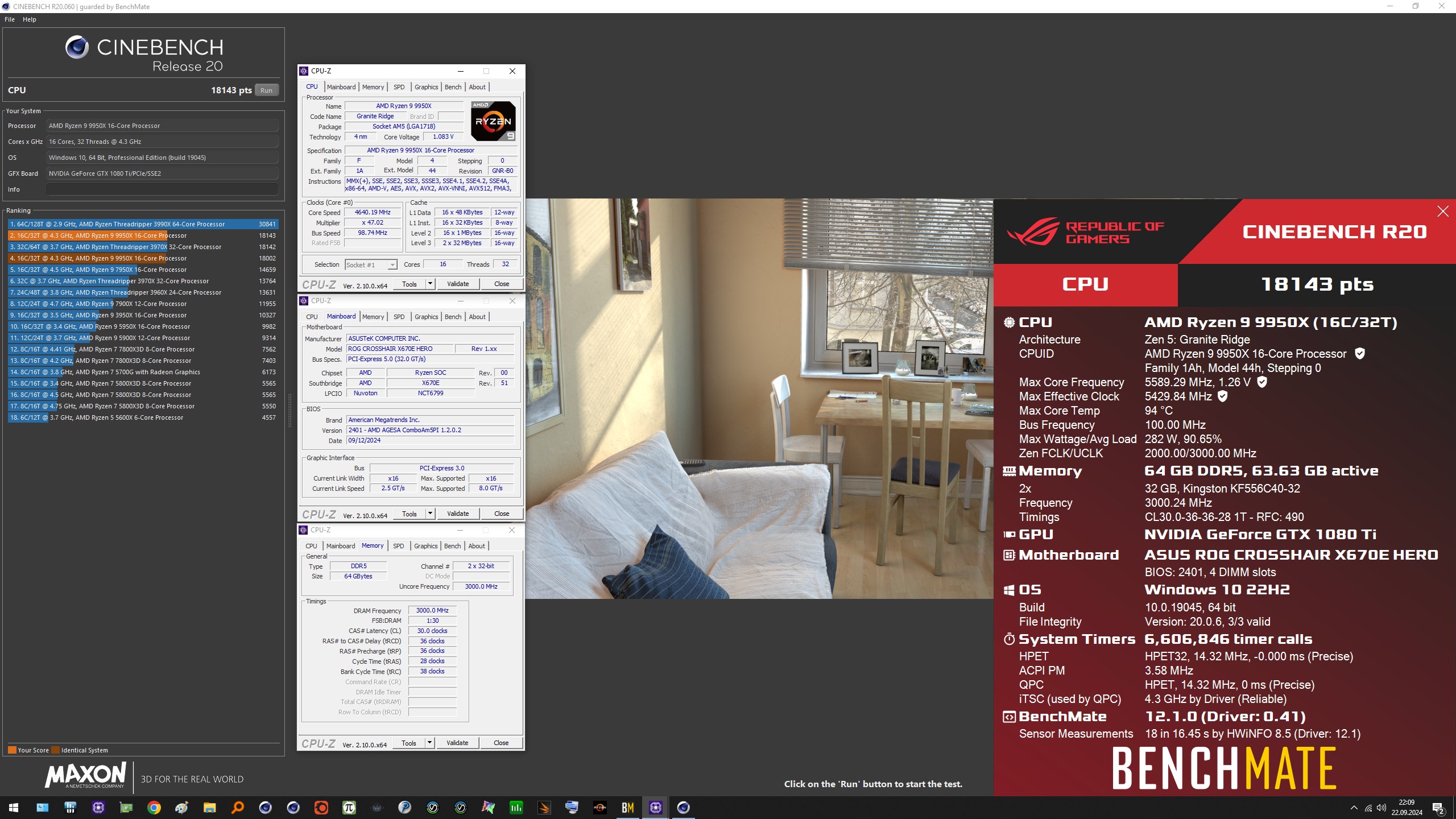Select Memory tab in Mainboard CPU-Z window
Viewport: 1456px width, 819px height.
[x=373, y=317]
